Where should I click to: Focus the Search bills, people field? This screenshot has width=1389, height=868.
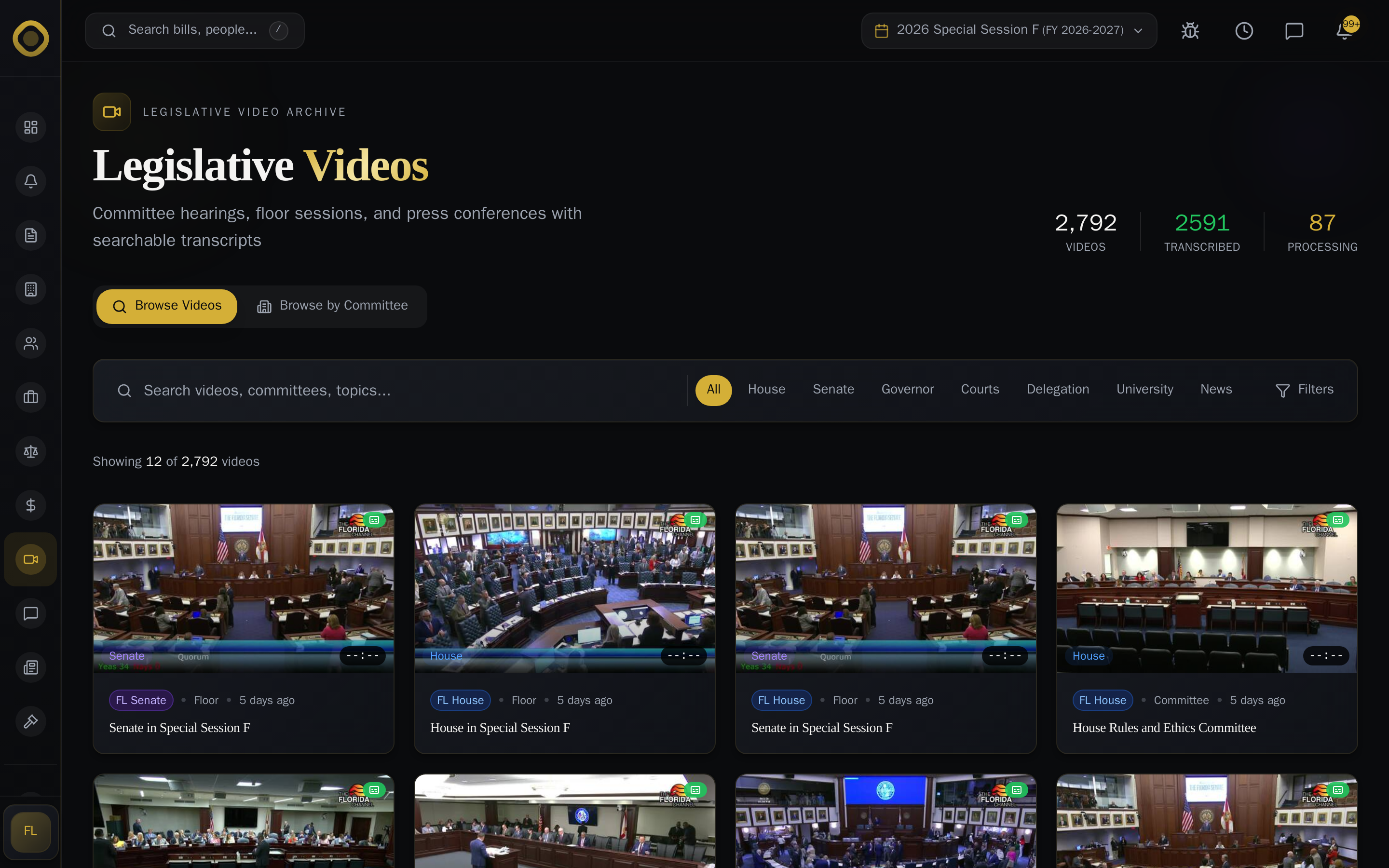[194, 30]
